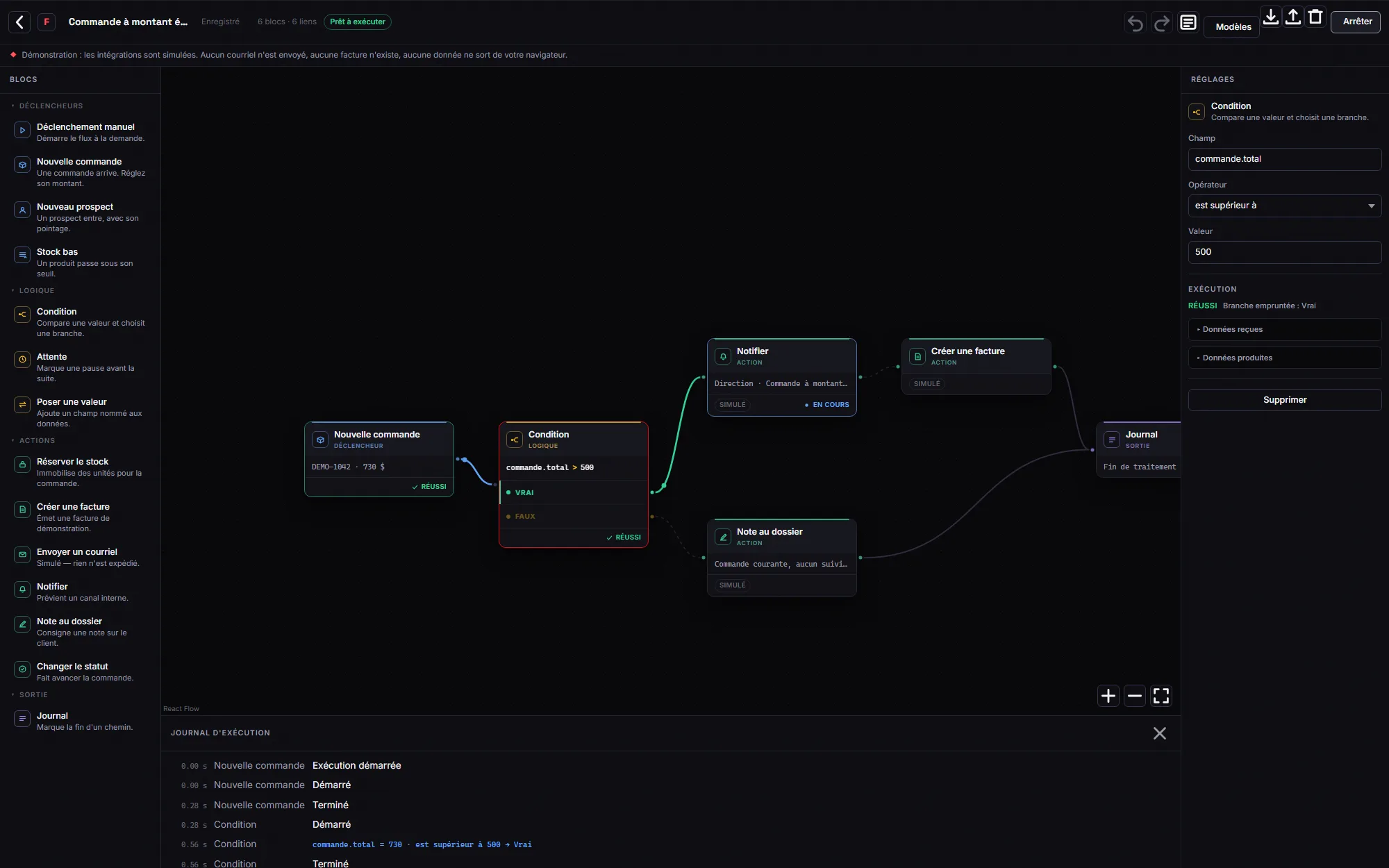The width and height of the screenshot is (1389, 868).
Task: Click the undo arrow icon
Action: coord(1135,24)
